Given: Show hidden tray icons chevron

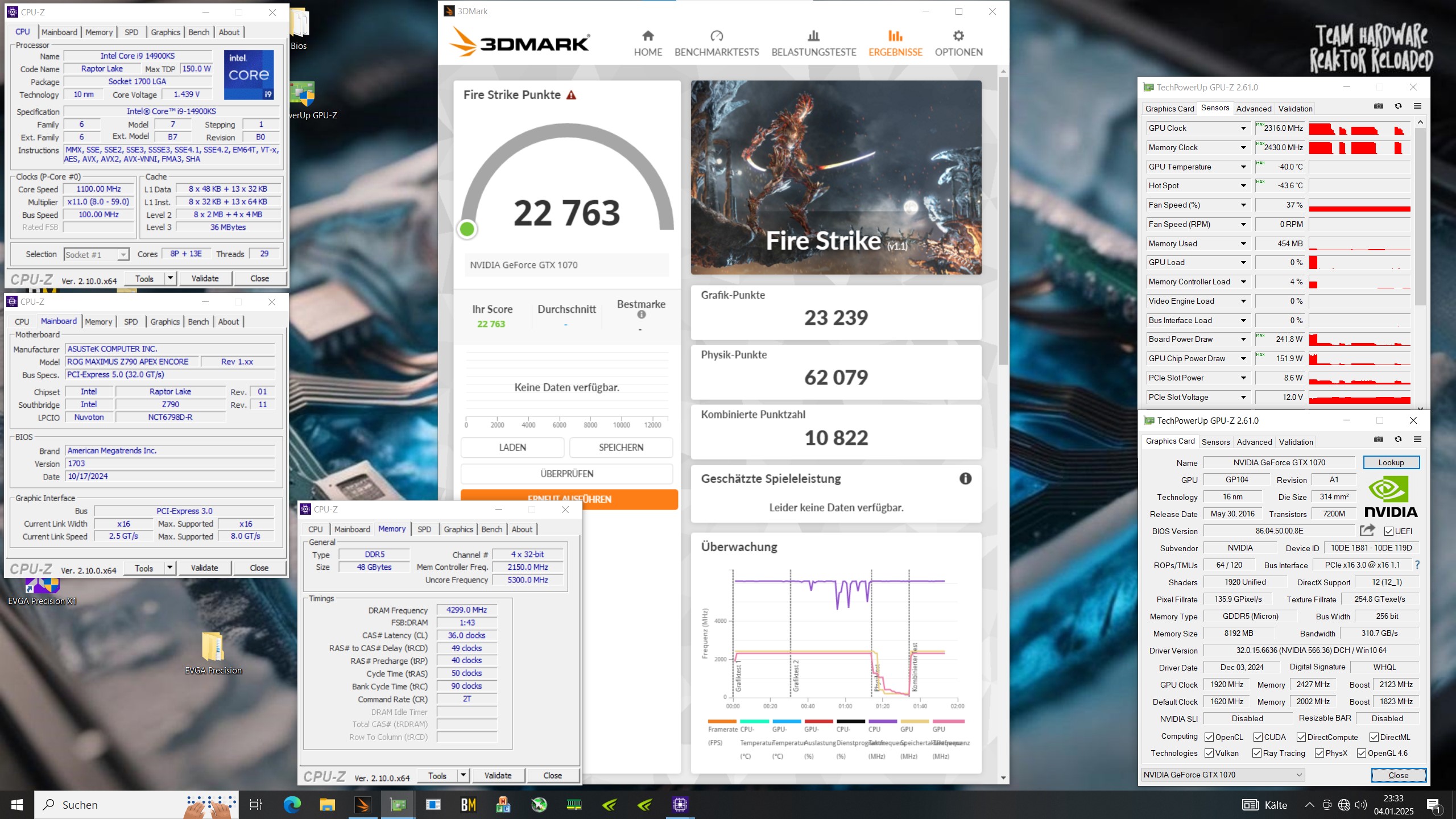Looking at the screenshot, I should point(1309,805).
